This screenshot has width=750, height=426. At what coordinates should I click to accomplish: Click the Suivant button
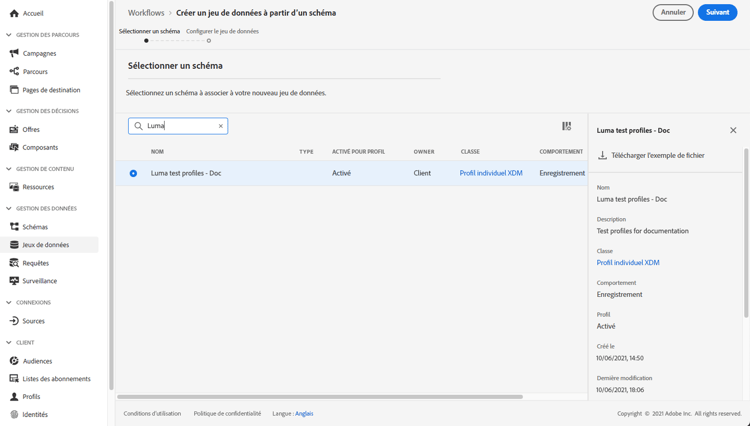(717, 12)
